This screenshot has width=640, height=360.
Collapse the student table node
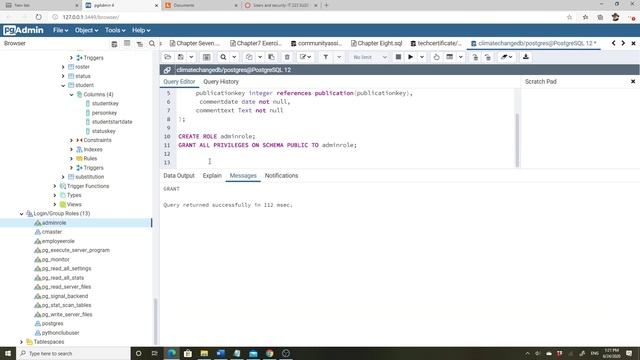[63, 85]
